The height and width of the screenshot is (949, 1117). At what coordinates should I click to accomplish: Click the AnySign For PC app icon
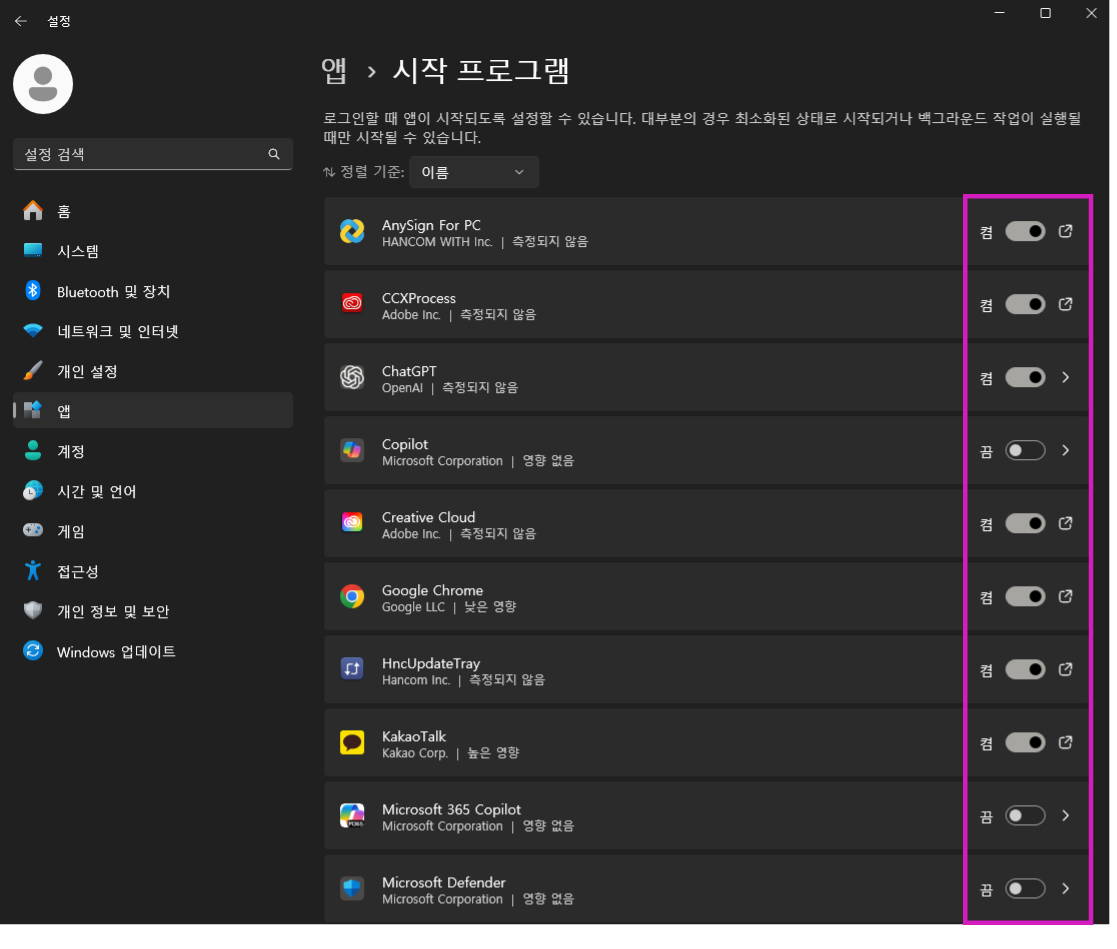352,232
